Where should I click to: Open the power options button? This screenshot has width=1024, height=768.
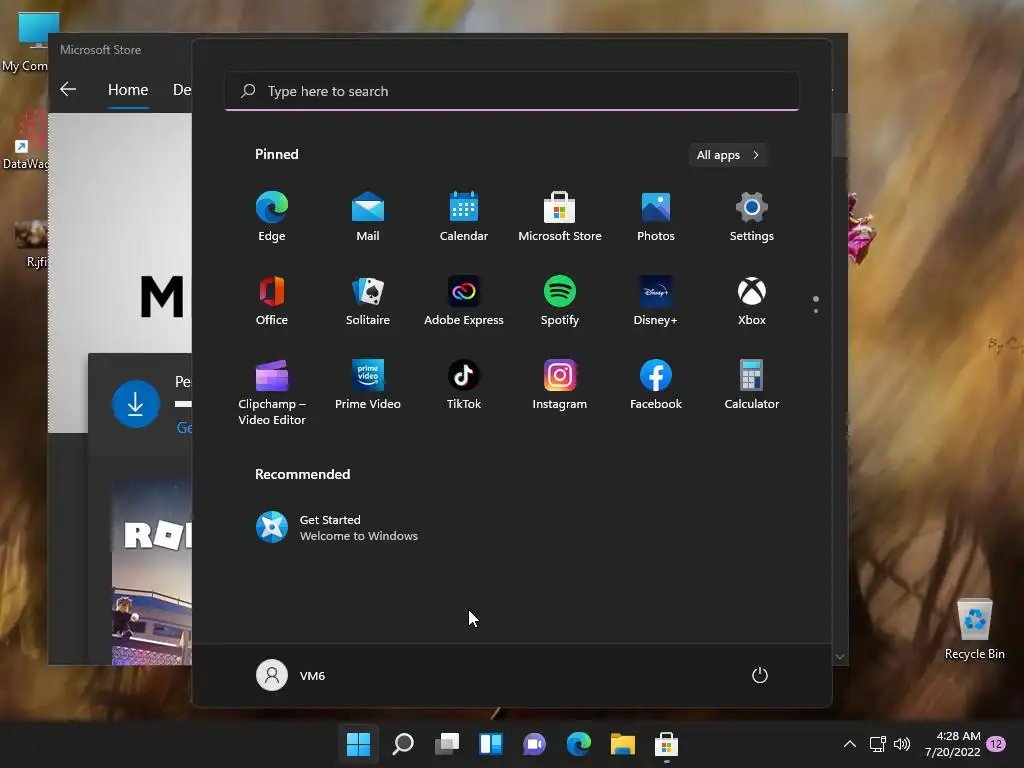point(760,675)
